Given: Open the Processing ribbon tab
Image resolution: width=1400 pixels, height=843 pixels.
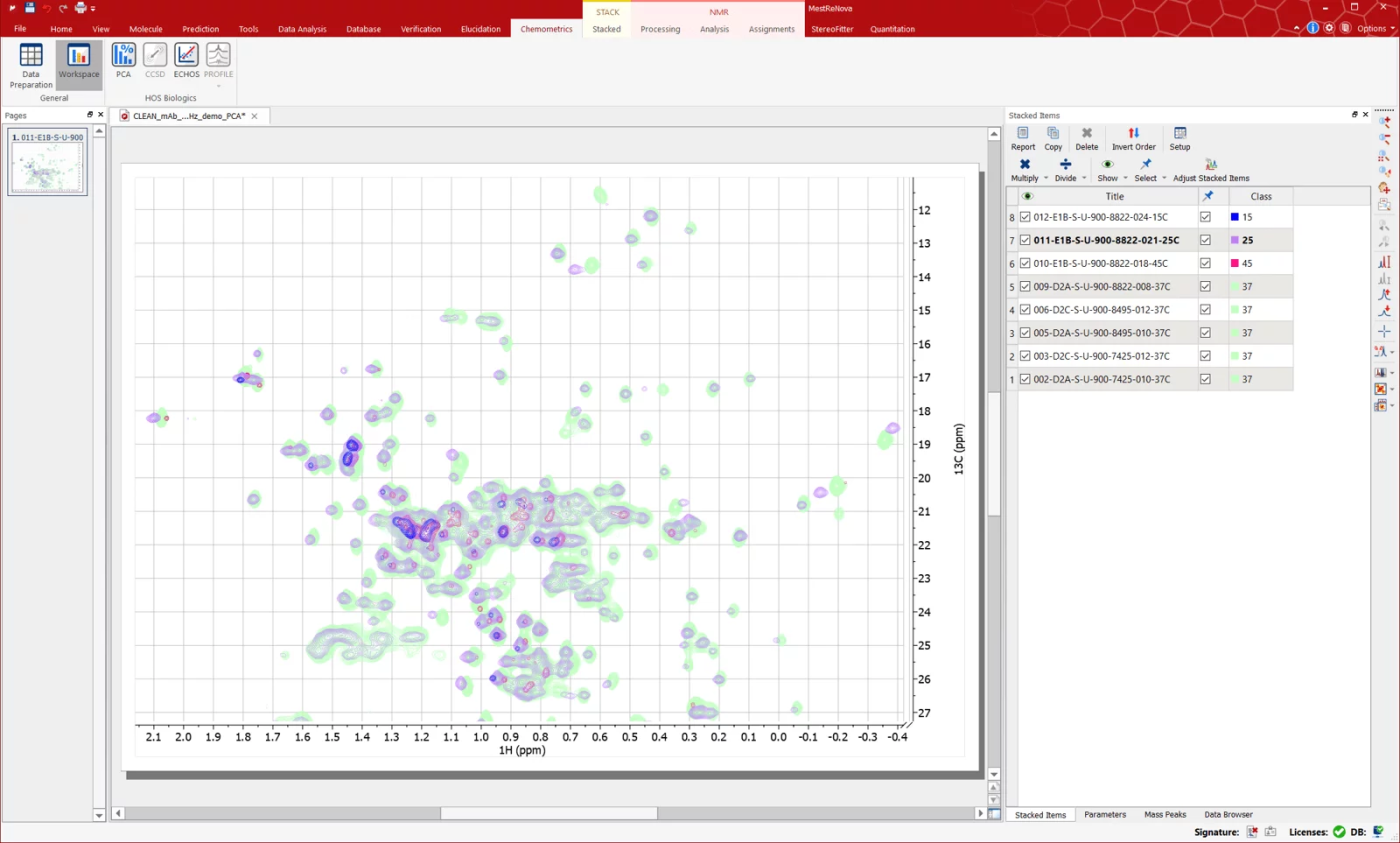Looking at the screenshot, I should (x=660, y=29).
